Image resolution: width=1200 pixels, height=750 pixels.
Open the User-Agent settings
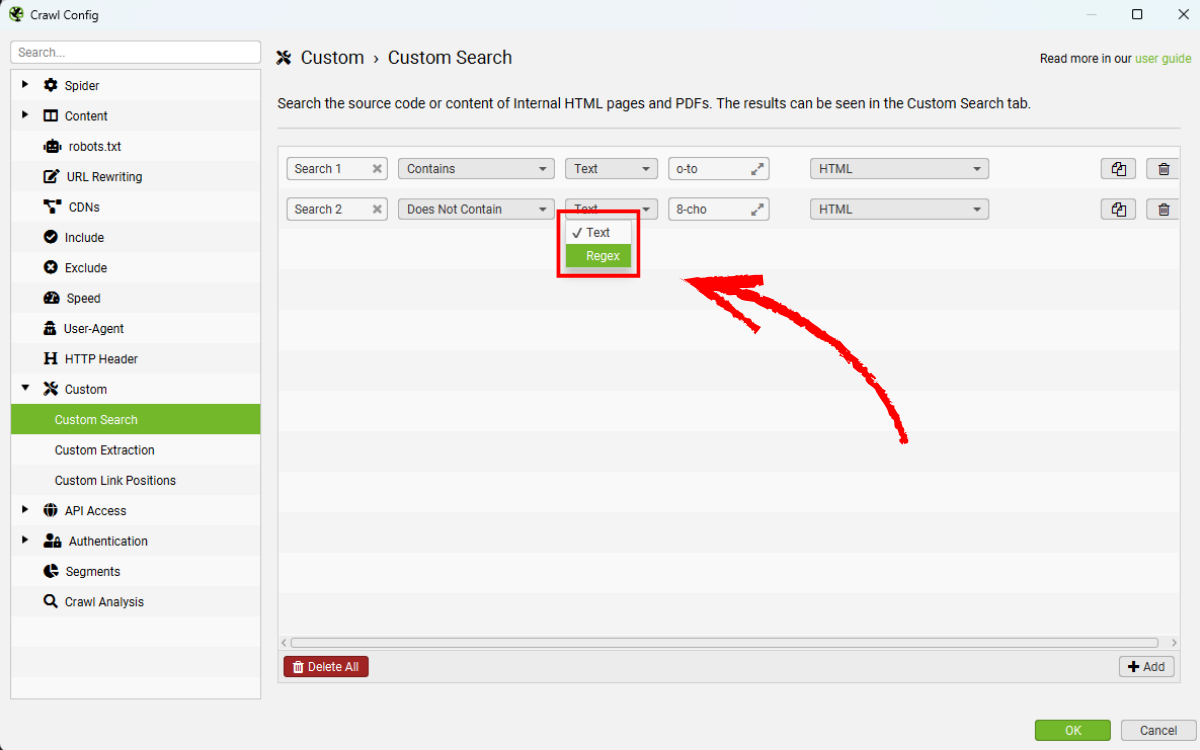[93, 329]
